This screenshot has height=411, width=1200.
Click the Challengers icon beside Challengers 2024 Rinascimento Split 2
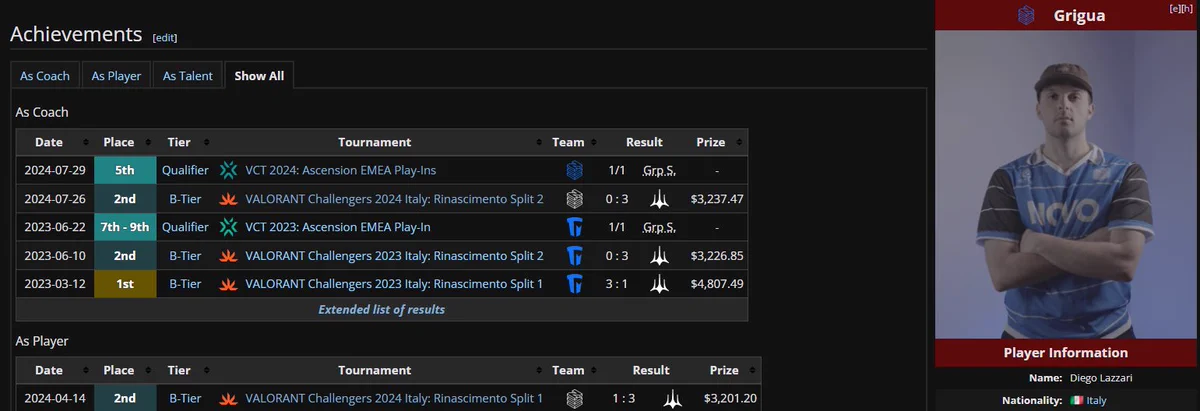click(x=228, y=199)
